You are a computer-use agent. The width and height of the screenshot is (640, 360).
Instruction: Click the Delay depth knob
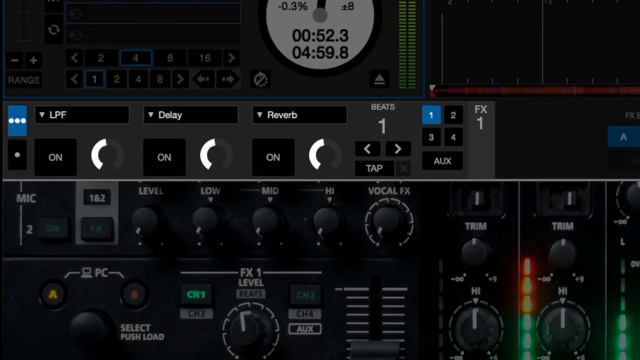pyautogui.click(x=216, y=155)
